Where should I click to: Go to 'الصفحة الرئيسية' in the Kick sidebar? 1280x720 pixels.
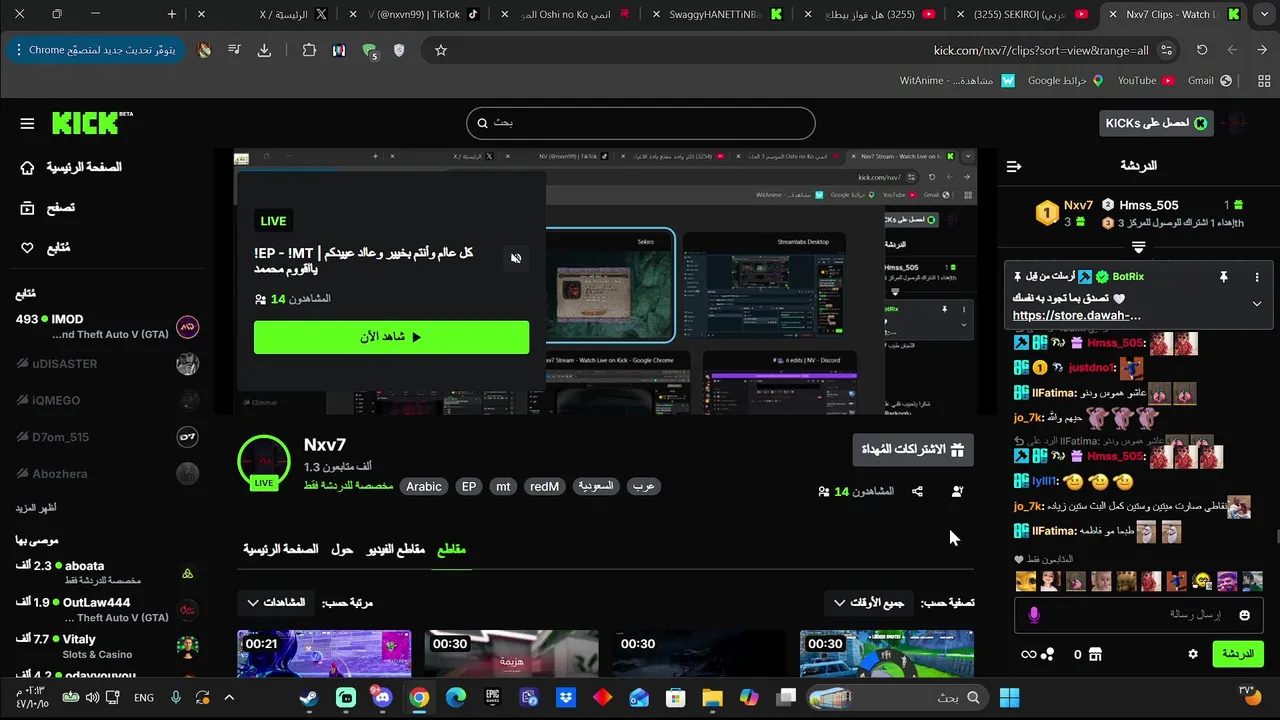(72, 167)
